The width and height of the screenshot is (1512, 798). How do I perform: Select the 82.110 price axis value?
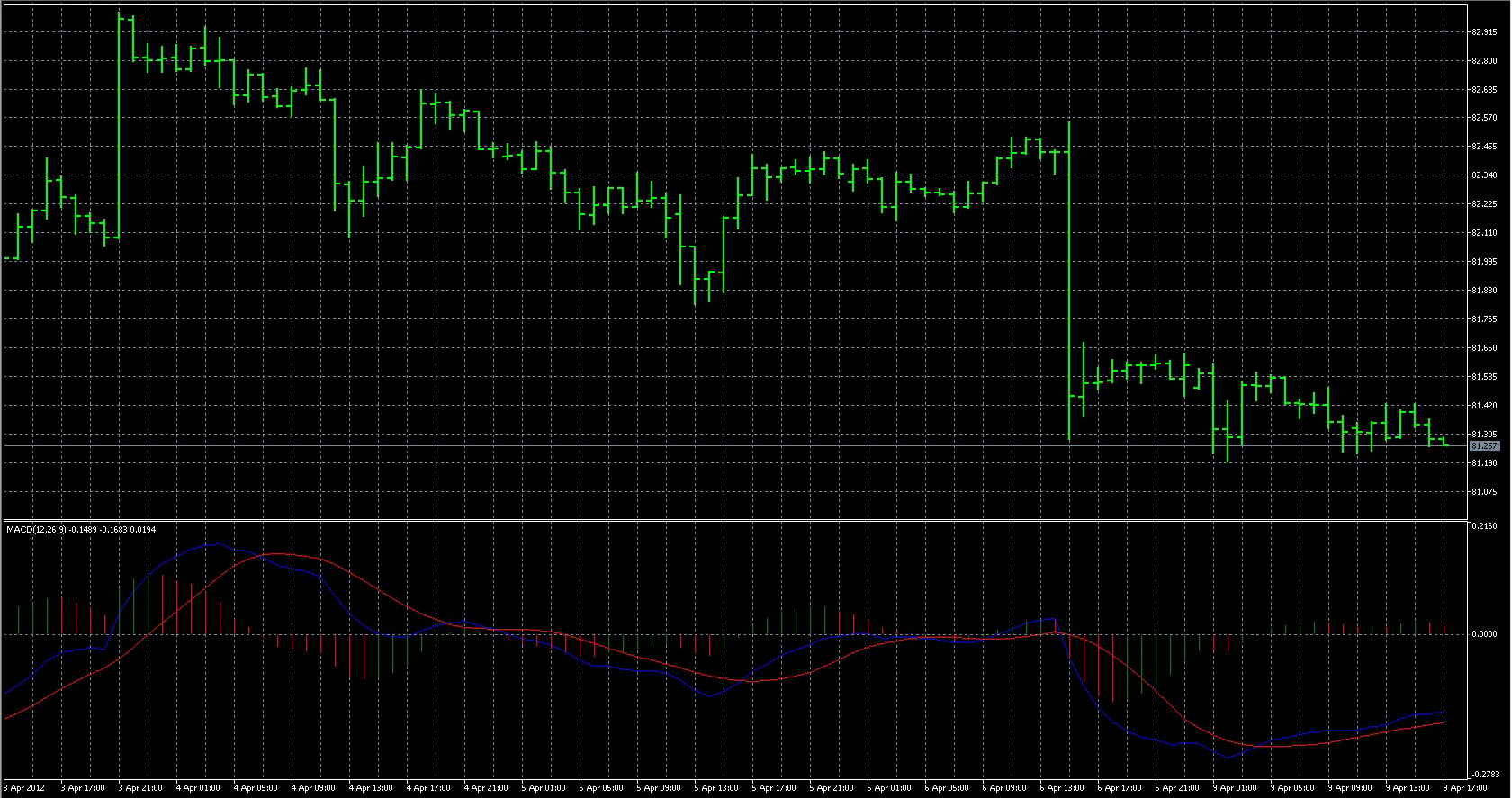click(x=1484, y=233)
